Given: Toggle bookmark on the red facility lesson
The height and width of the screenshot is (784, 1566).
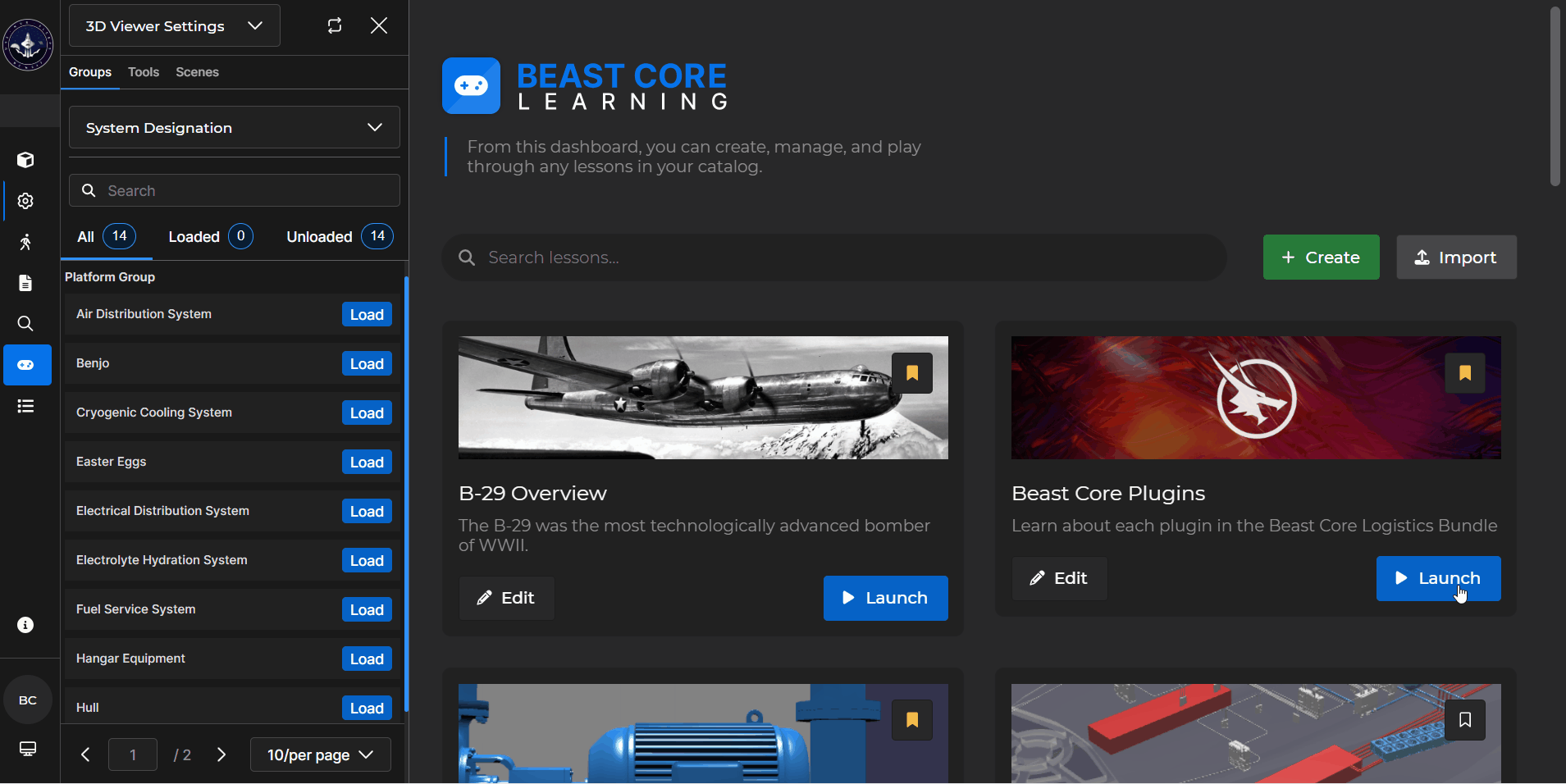Looking at the screenshot, I should (1465, 720).
